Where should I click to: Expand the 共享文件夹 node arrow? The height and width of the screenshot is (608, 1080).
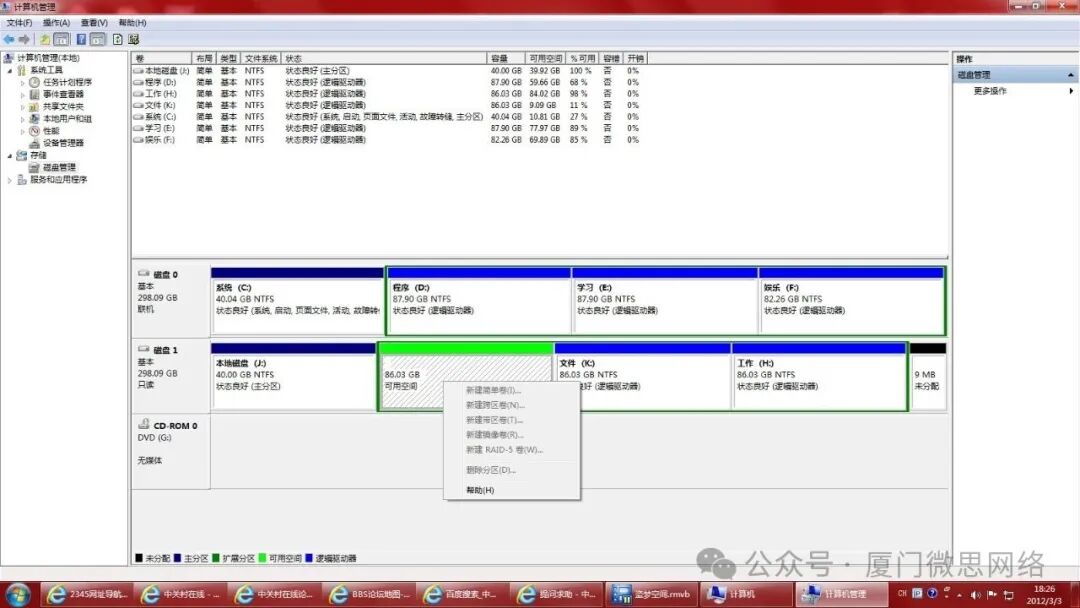click(x=23, y=107)
